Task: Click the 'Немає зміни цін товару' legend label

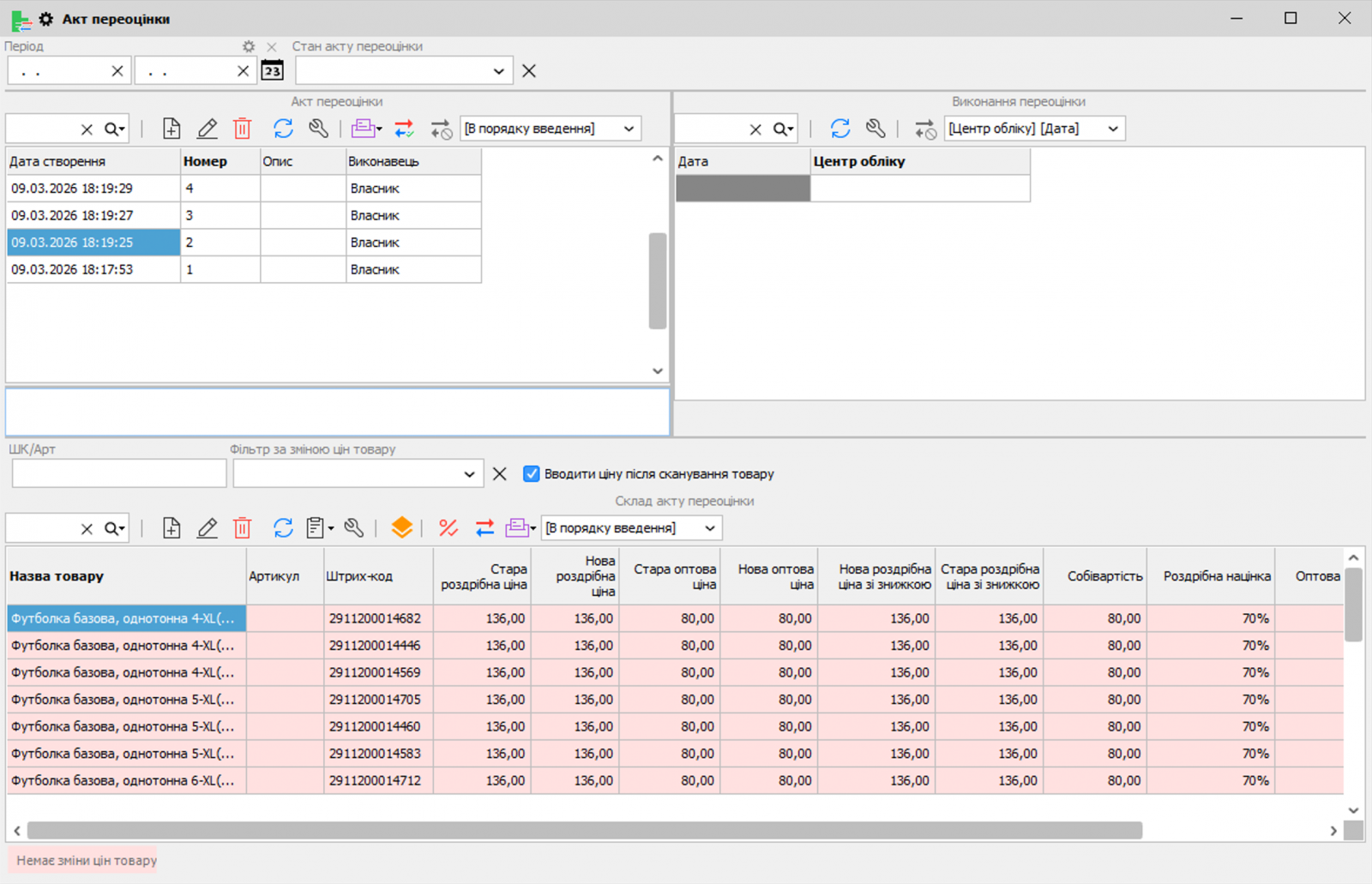Action: pos(87,860)
